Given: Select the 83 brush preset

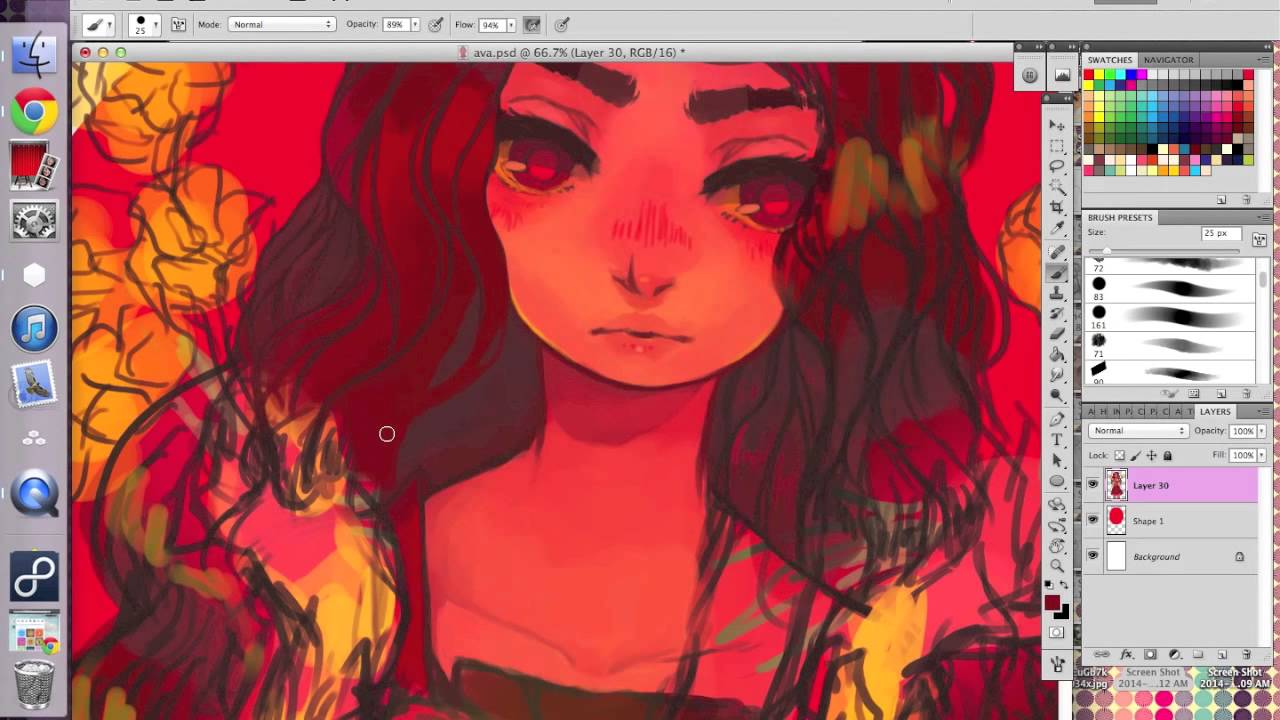Looking at the screenshot, I should (1169, 288).
